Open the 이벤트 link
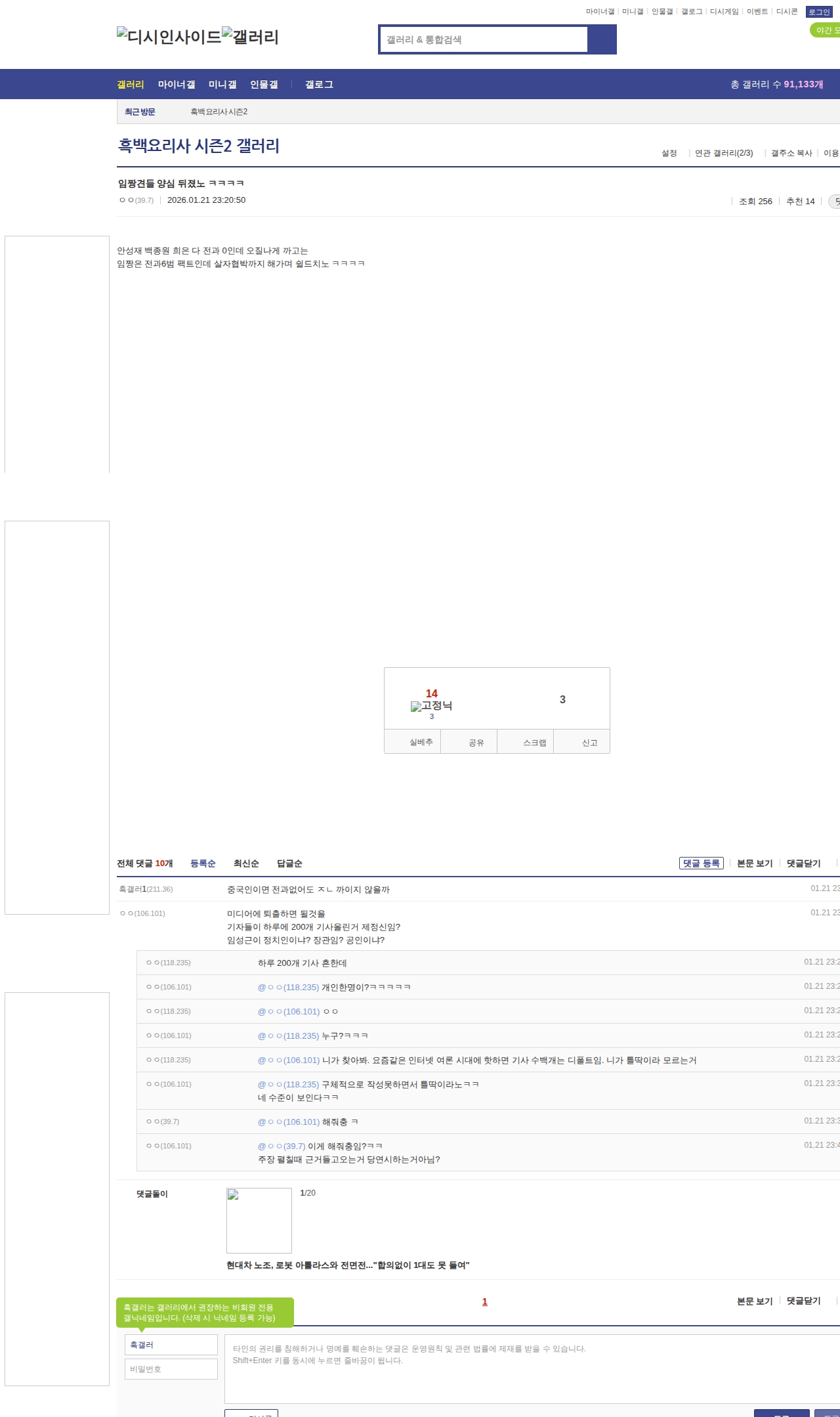The image size is (840, 1417). coord(757,12)
